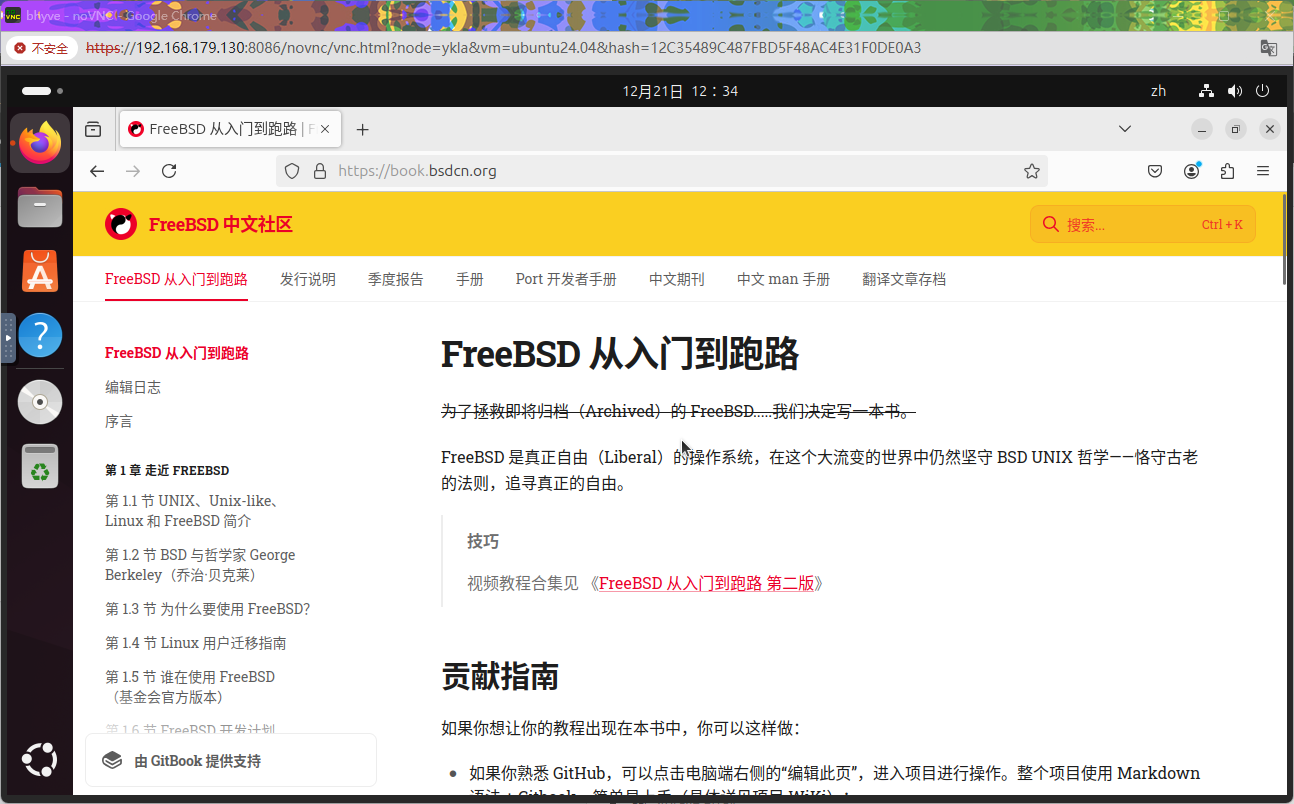
Task: Open the Trash in the dock
Action: [x=40, y=466]
